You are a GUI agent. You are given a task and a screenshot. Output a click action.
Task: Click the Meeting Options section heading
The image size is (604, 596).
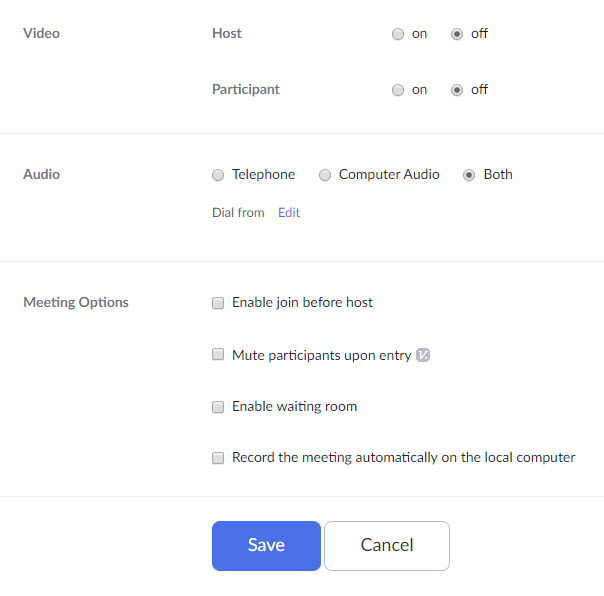click(76, 302)
